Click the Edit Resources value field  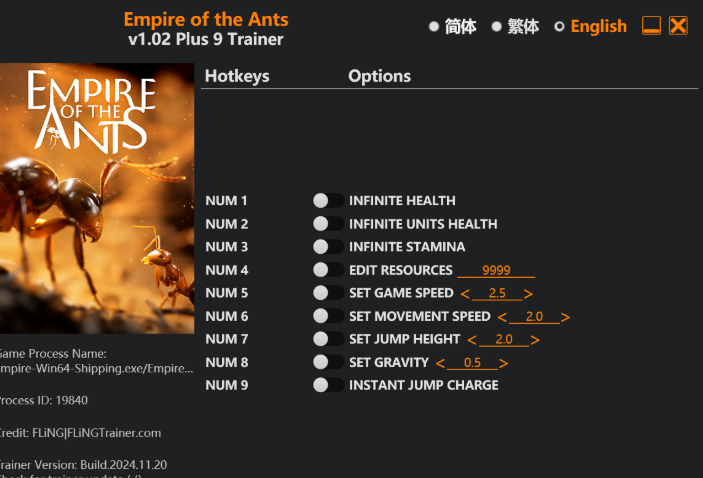tap(496, 270)
